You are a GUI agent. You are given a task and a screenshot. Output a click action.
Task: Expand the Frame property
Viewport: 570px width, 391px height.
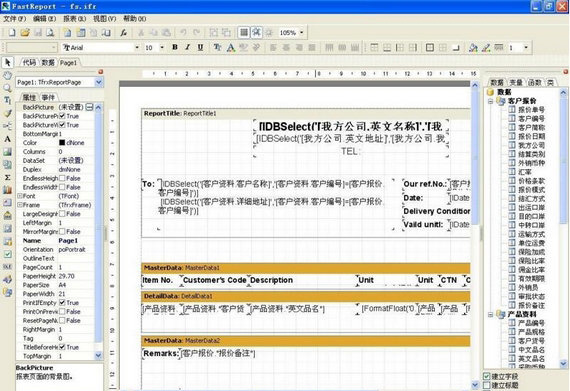20,205
